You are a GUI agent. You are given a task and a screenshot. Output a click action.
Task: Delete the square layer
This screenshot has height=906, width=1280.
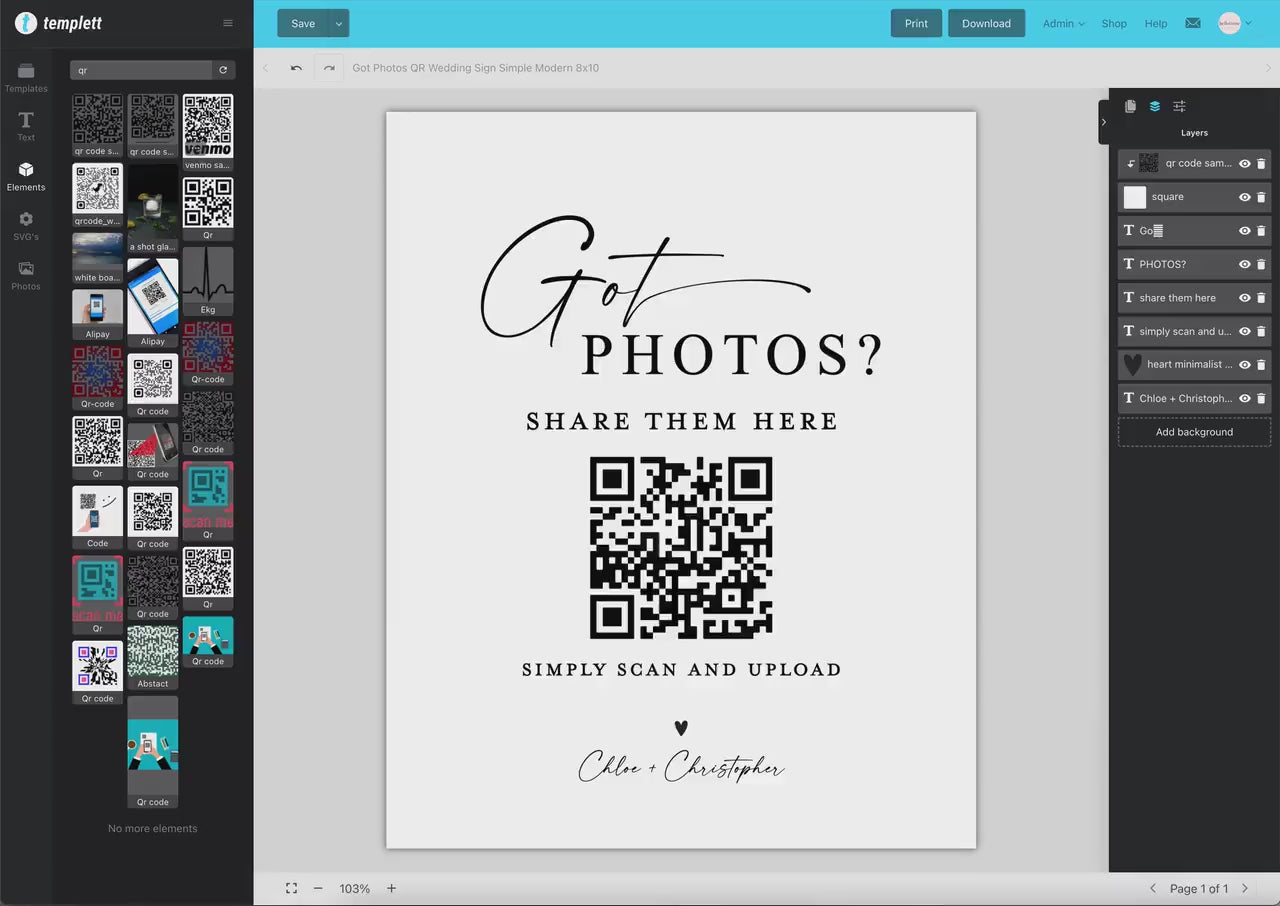pos(1261,197)
